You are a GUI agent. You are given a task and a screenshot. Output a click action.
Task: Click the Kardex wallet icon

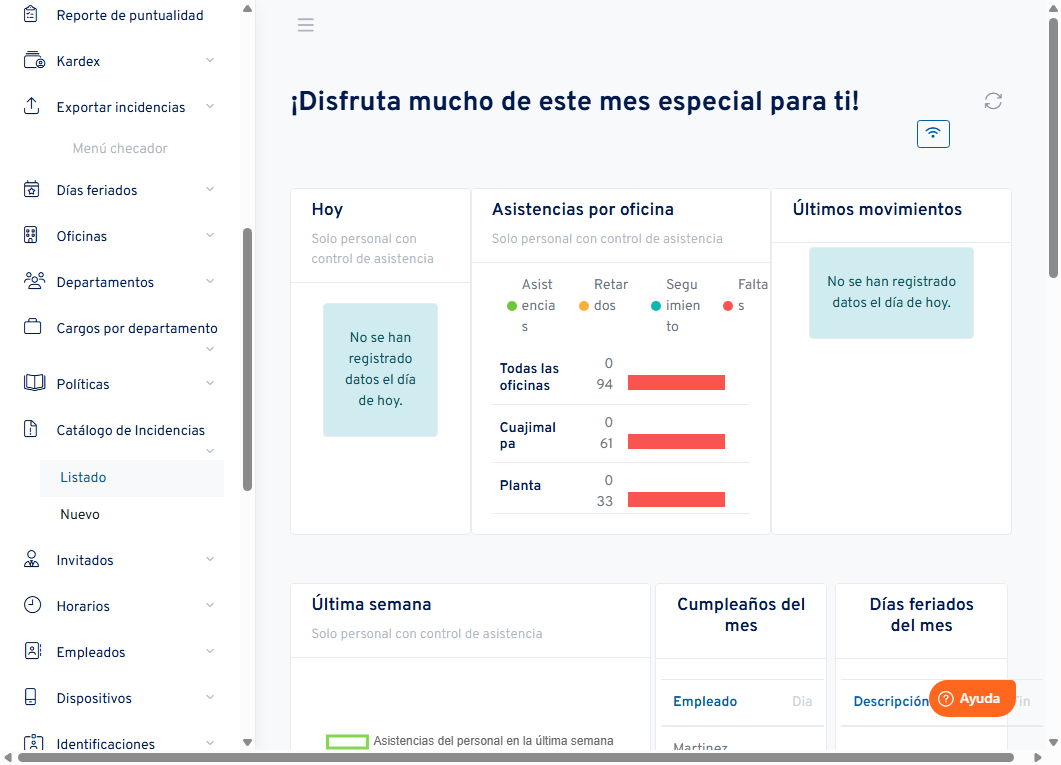[34, 60]
